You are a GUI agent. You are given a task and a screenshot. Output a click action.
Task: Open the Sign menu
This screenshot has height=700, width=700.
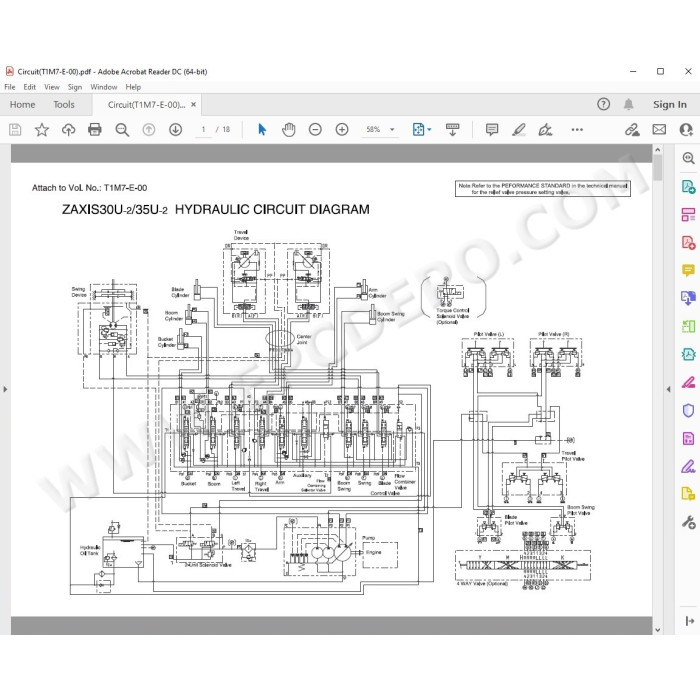point(75,87)
